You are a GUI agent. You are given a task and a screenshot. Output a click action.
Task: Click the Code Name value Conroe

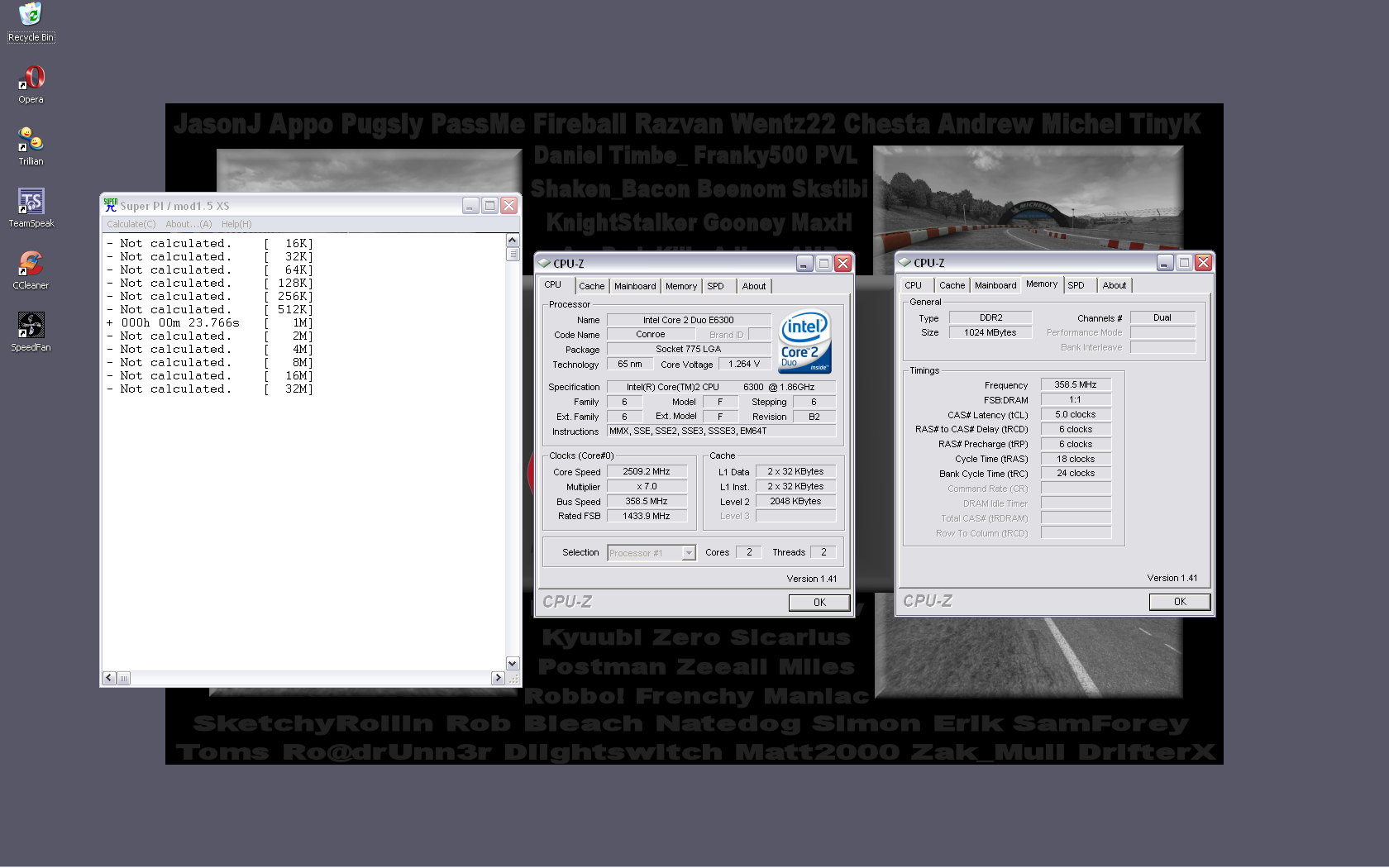[651, 335]
